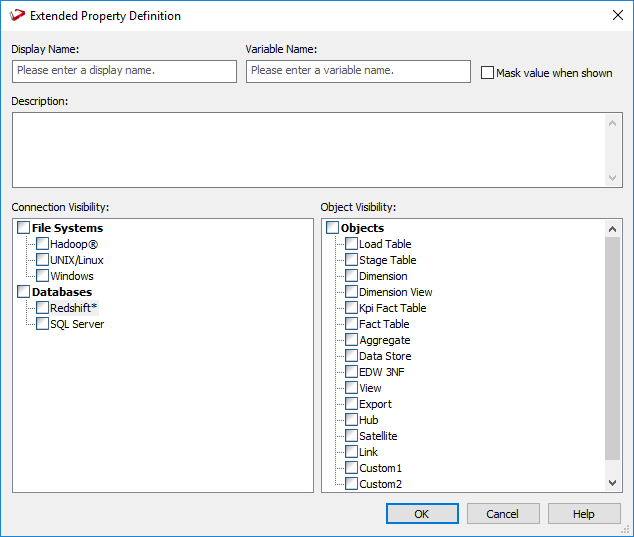Check the Databases group checkbox
Viewport: 634px width, 537px height.
pos(24,292)
